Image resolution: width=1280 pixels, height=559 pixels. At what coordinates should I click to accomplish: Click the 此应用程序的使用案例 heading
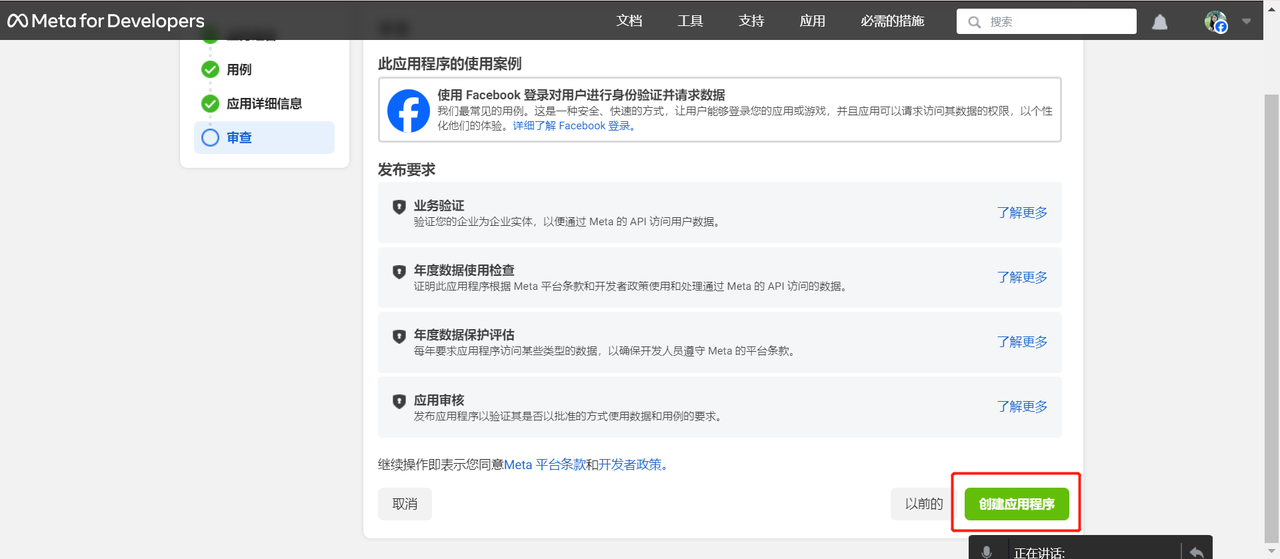(x=450, y=63)
